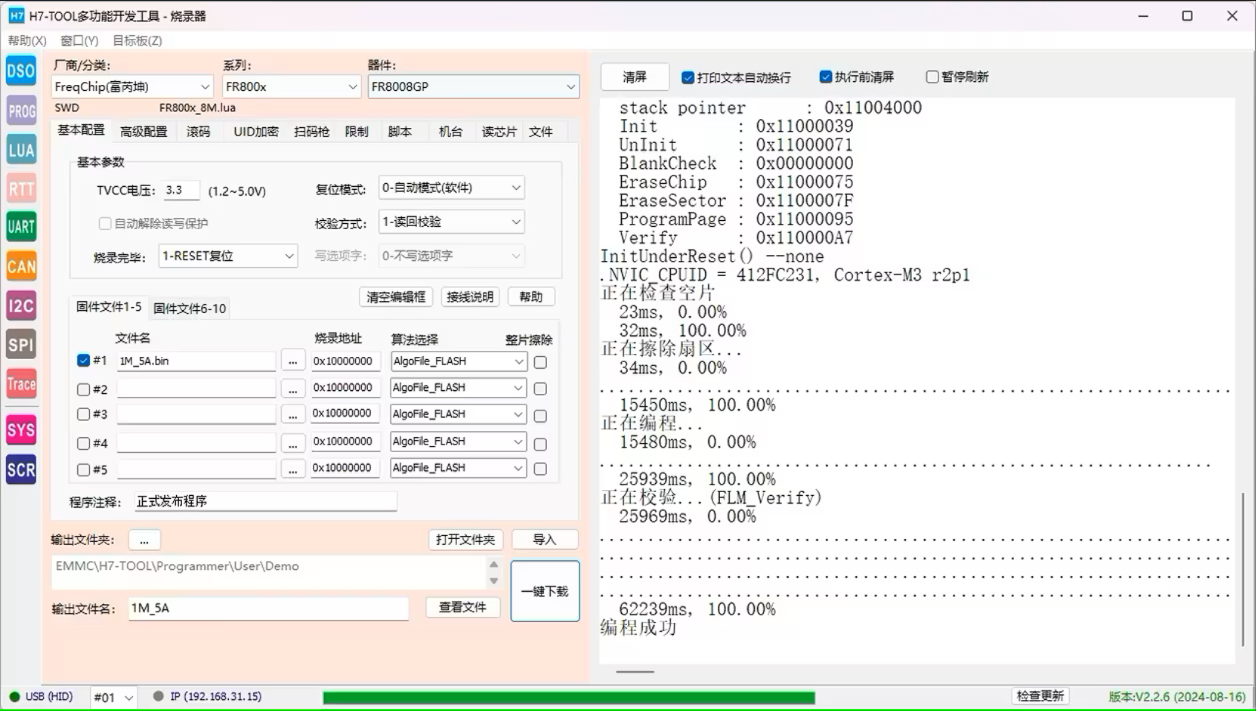
Task: Open the 帮助(X) menu
Action: [x=27, y=41]
